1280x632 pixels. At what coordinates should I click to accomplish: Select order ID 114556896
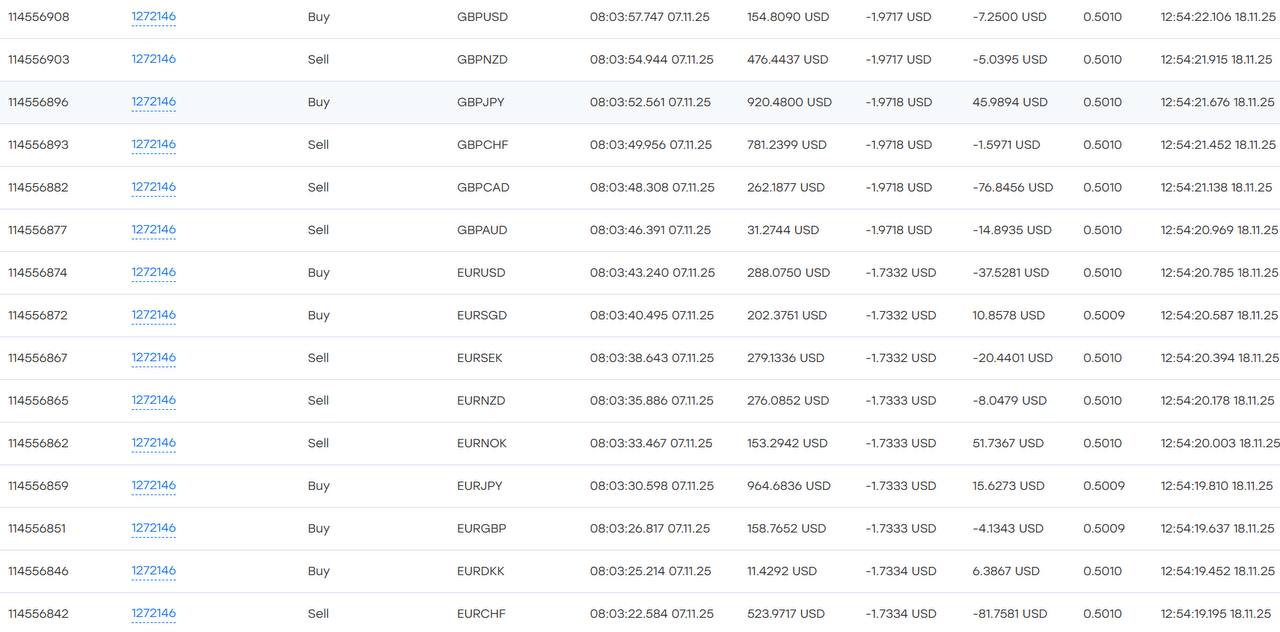(38, 102)
